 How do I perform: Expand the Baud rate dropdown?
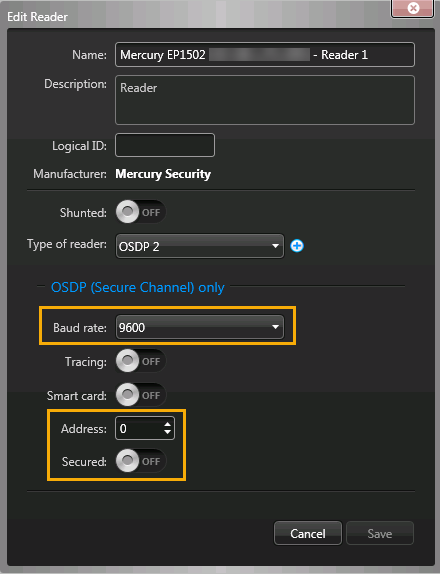(200, 327)
